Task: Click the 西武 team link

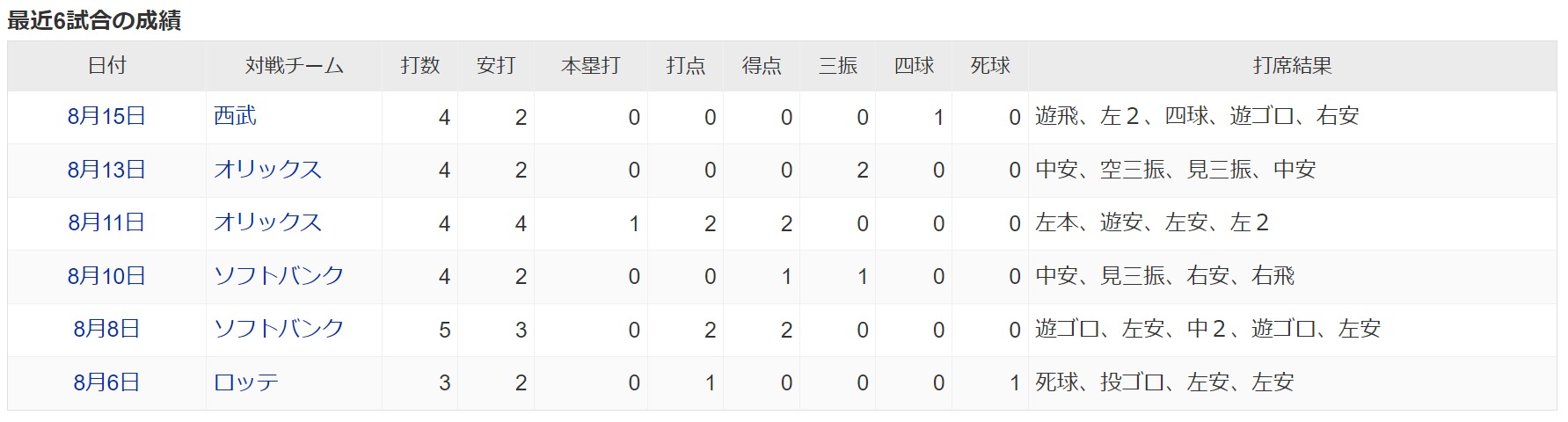Action: click(235, 116)
